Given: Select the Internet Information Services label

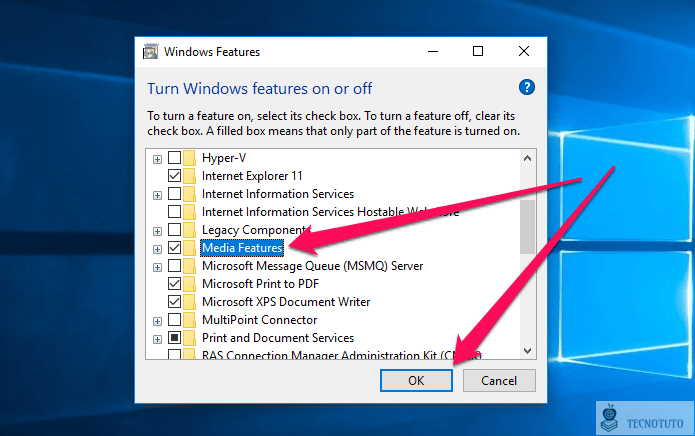Looking at the screenshot, I should [x=278, y=194].
